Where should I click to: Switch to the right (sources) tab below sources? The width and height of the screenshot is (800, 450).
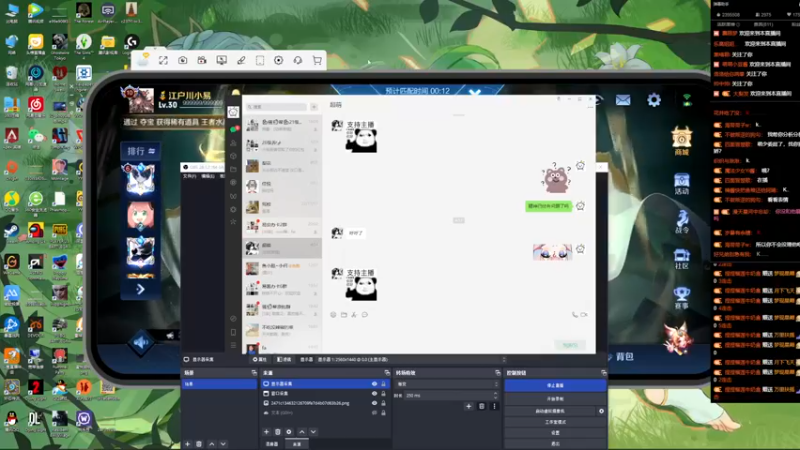pyautogui.click(x=296, y=444)
